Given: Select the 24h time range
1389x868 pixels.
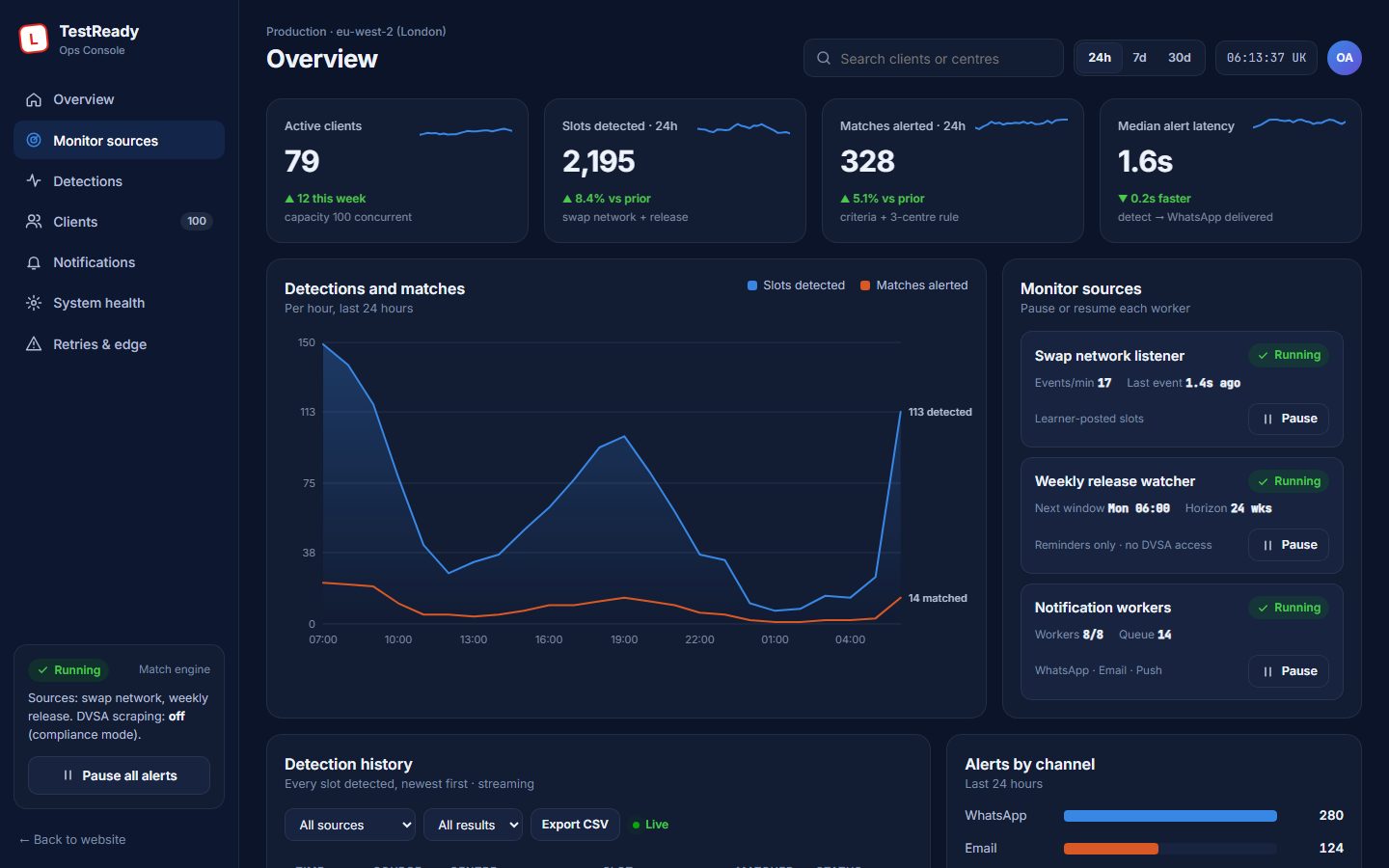Looking at the screenshot, I should pyautogui.click(x=1100, y=58).
